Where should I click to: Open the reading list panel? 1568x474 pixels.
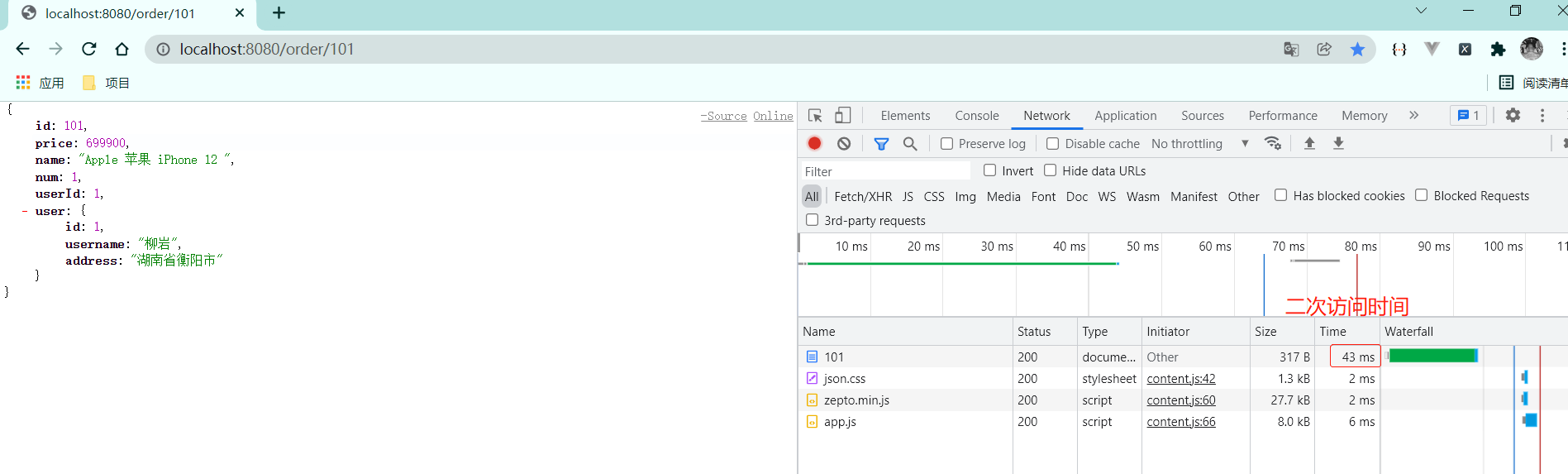click(1534, 83)
